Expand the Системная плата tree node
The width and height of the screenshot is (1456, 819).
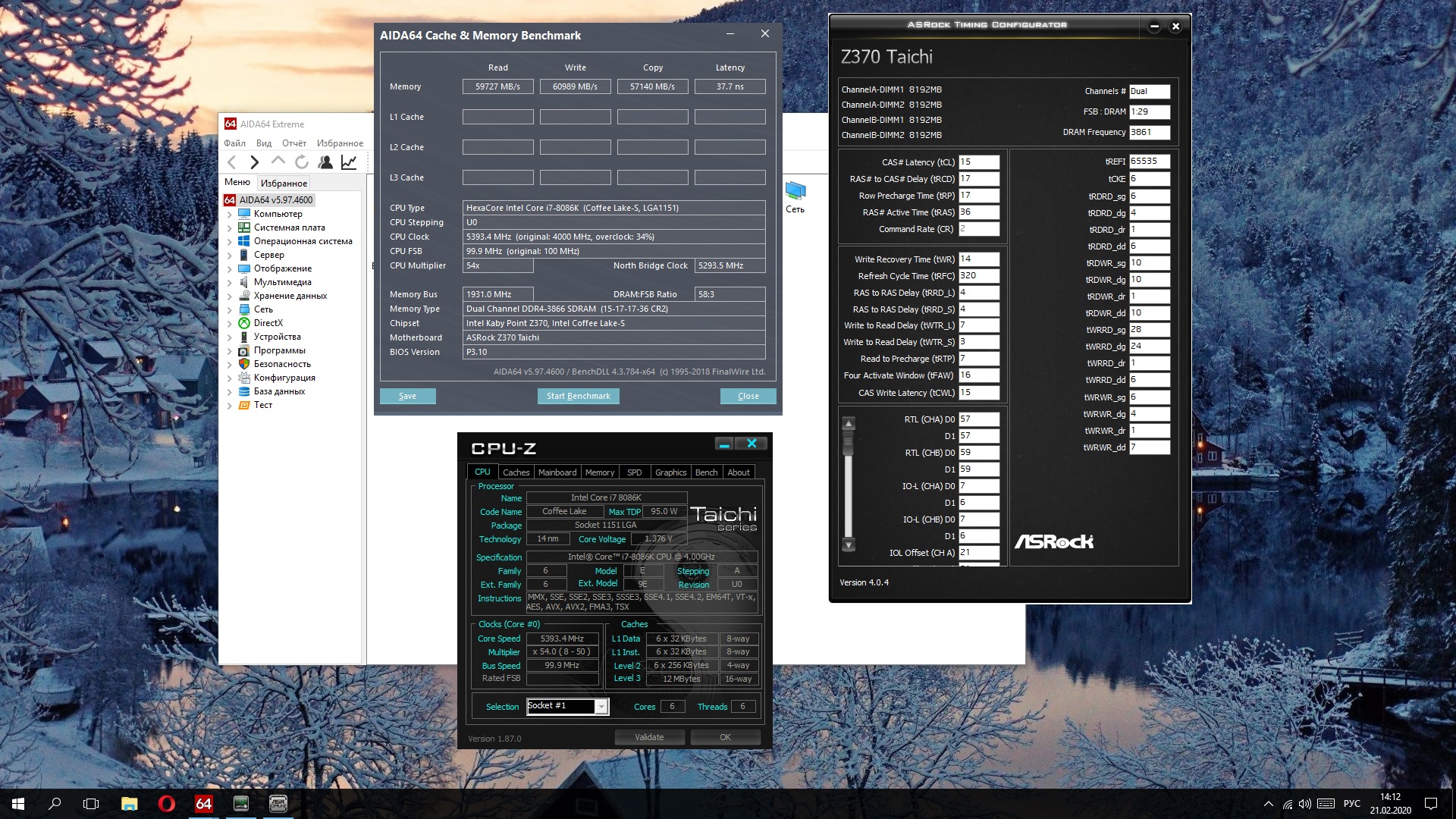tap(230, 228)
